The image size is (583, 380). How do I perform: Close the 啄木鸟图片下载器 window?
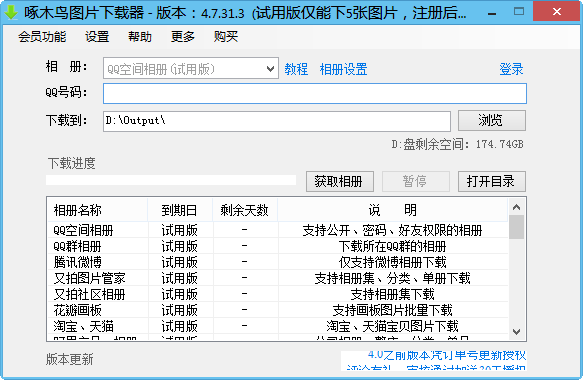[557, 12]
